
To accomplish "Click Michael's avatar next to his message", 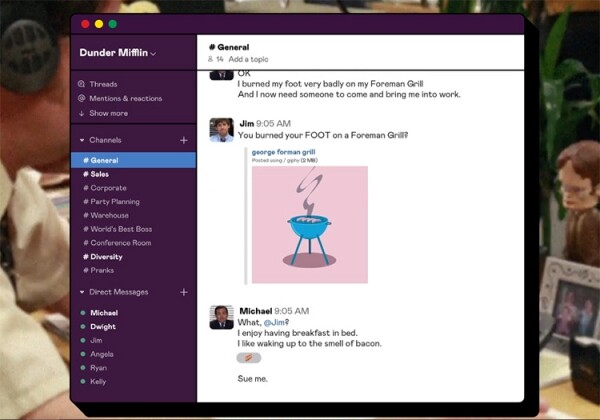I will (221, 316).
